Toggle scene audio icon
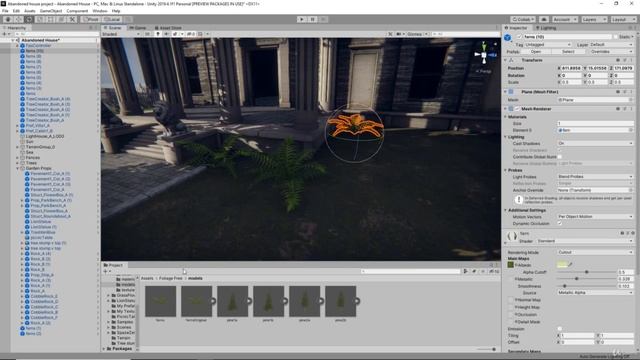The width and height of the screenshot is (640, 360). click(166, 34)
